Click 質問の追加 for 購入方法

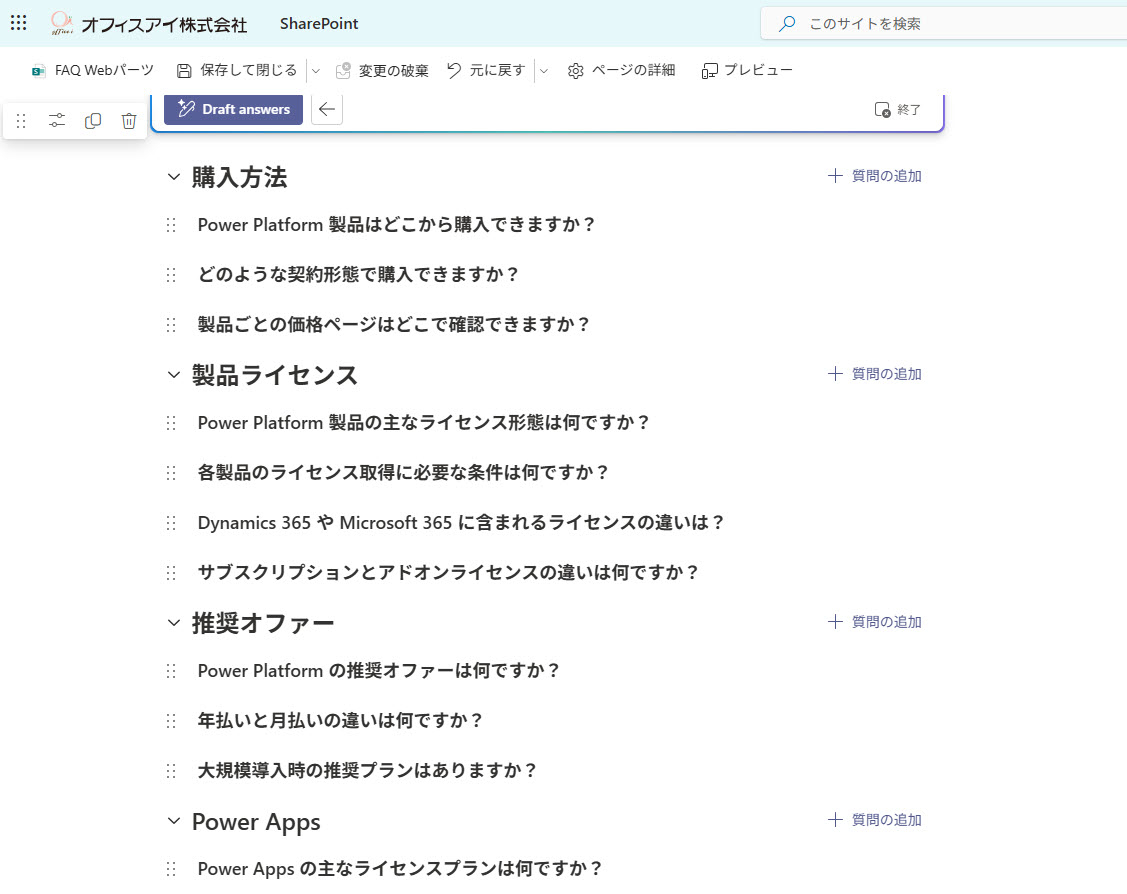[875, 176]
